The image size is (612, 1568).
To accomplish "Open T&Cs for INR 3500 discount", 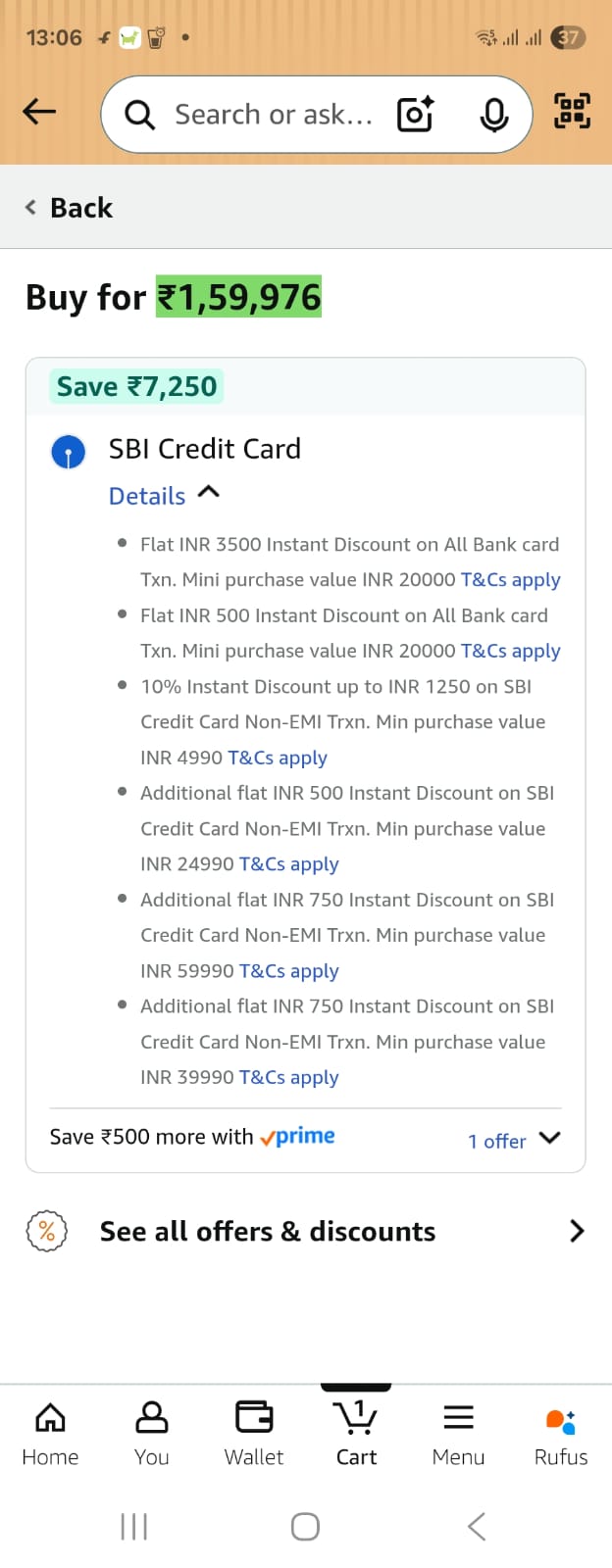I will 510,580.
